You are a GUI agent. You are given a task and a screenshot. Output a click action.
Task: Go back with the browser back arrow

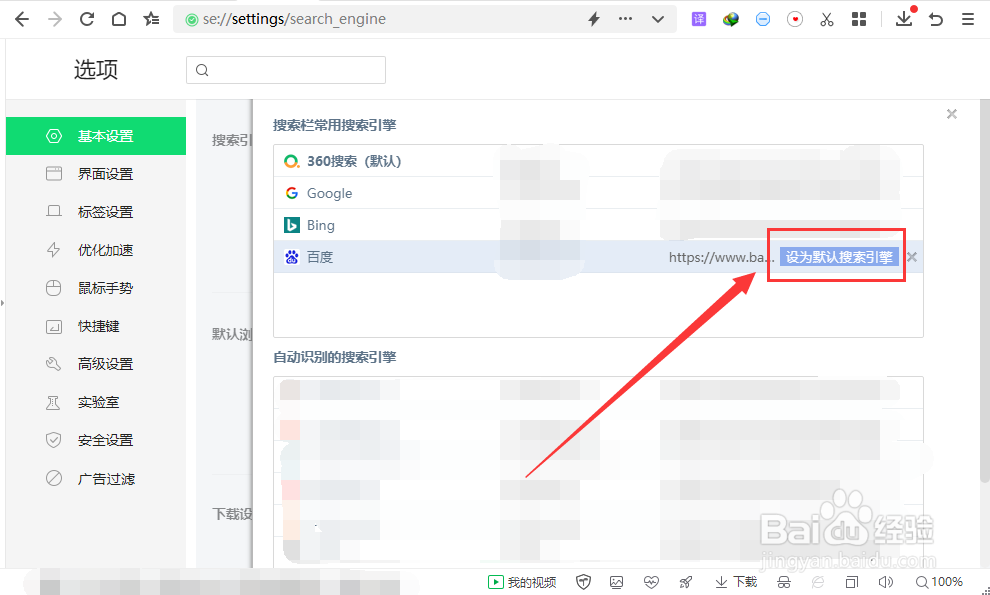(x=22, y=19)
